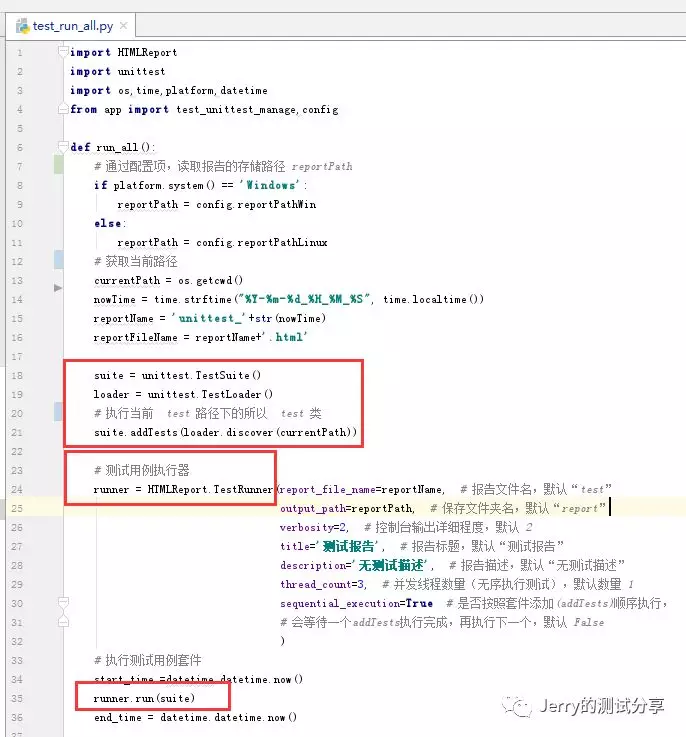Click "if platform.system() == 'Windows'" line
The image size is (686, 737).
200,185
